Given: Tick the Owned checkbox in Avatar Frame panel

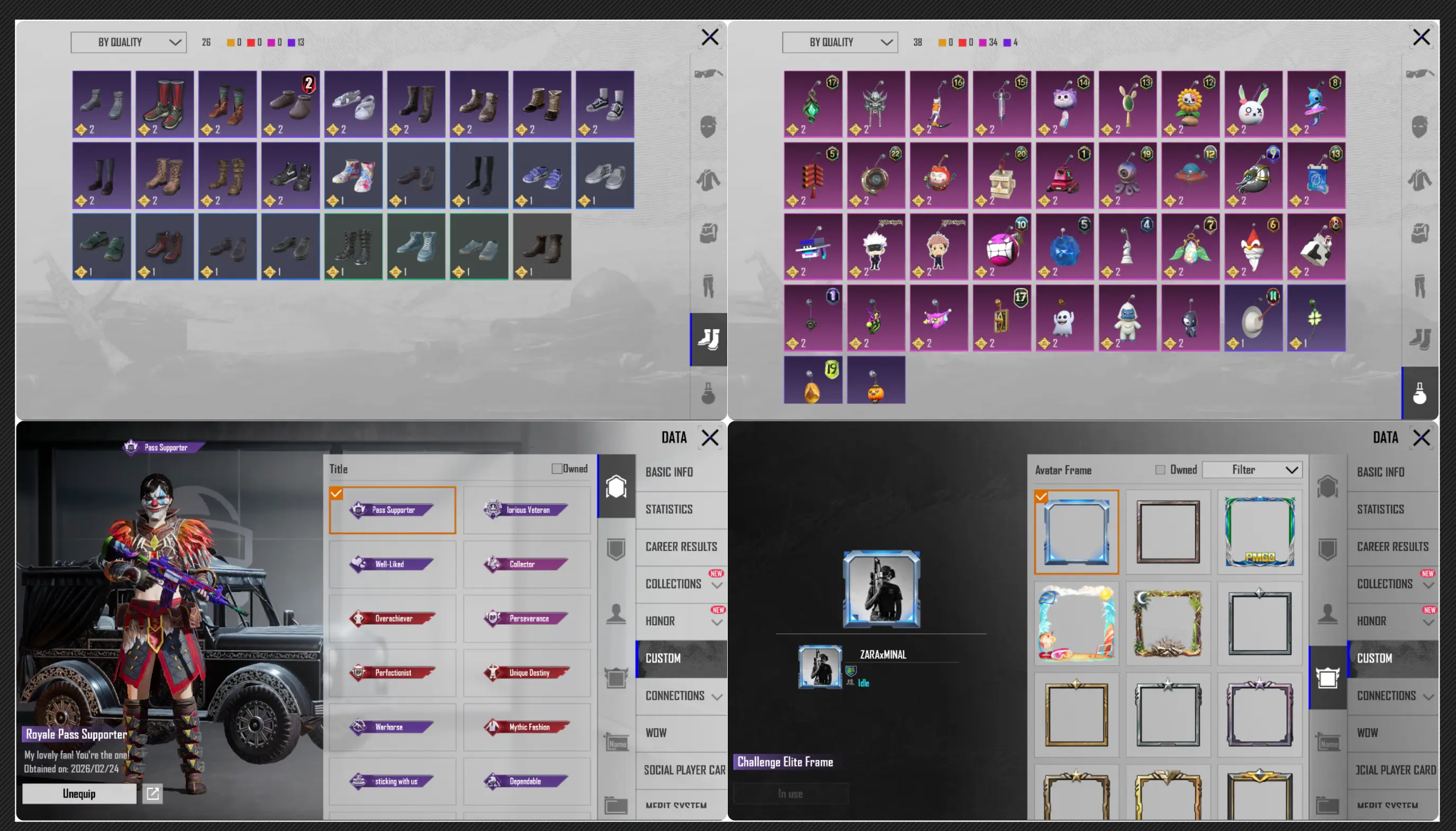Looking at the screenshot, I should coord(1160,470).
